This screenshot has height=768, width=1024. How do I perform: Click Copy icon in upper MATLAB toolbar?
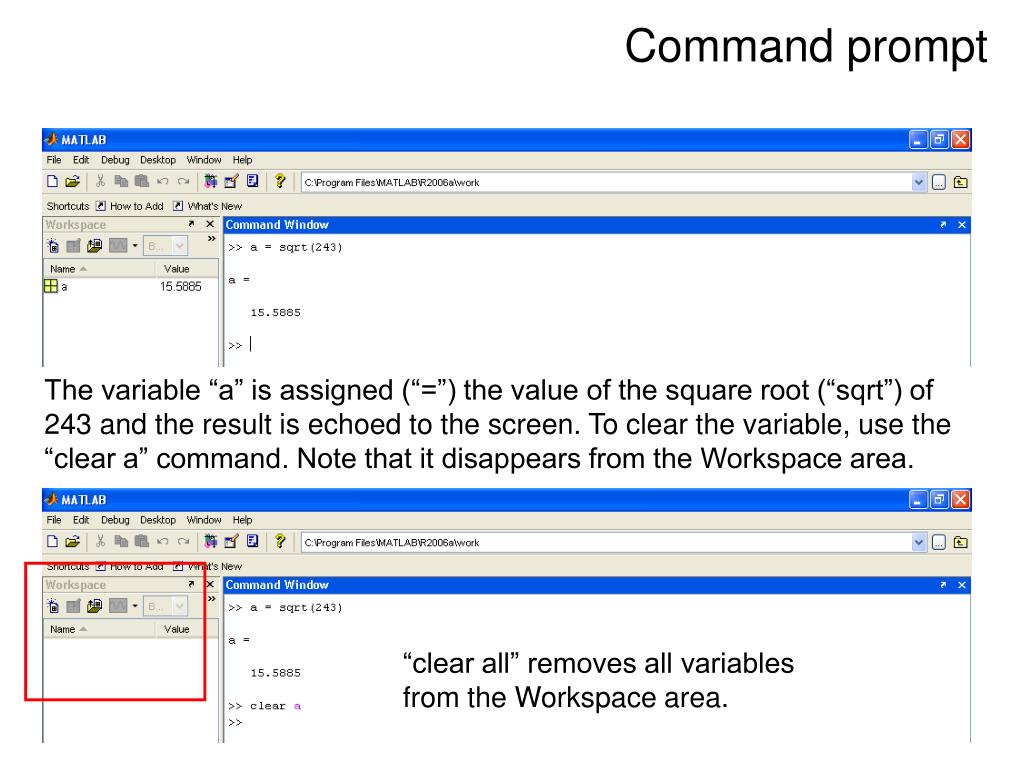(121, 182)
